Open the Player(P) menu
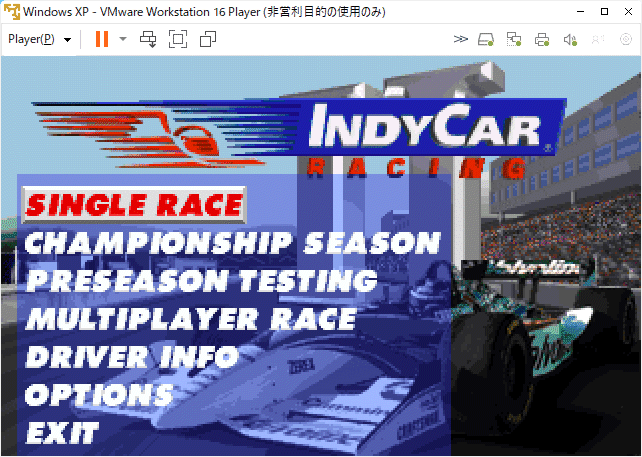Screen dimensions: 642x457 coord(39,39)
